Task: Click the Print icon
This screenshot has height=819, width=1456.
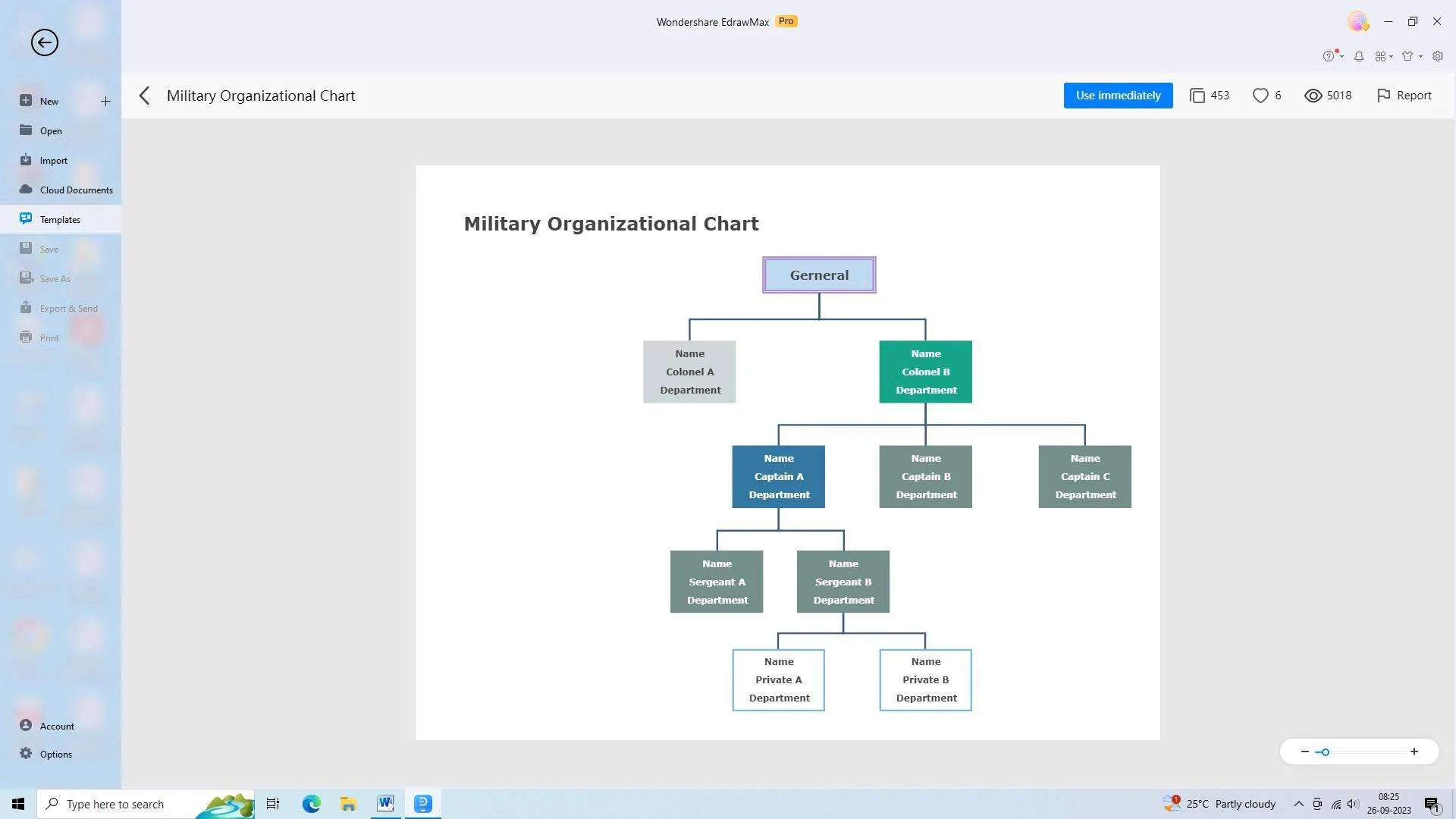Action: [26, 337]
